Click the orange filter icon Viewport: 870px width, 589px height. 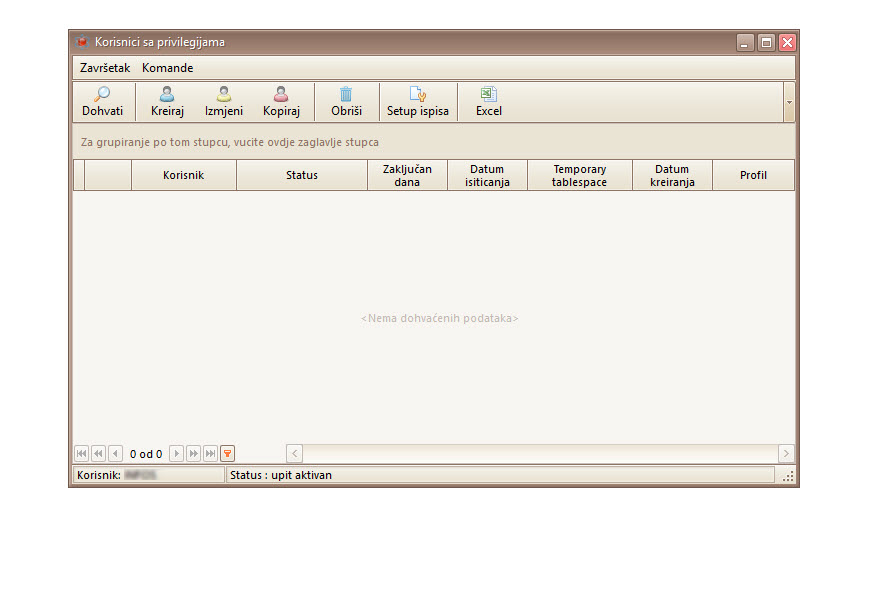[x=227, y=454]
